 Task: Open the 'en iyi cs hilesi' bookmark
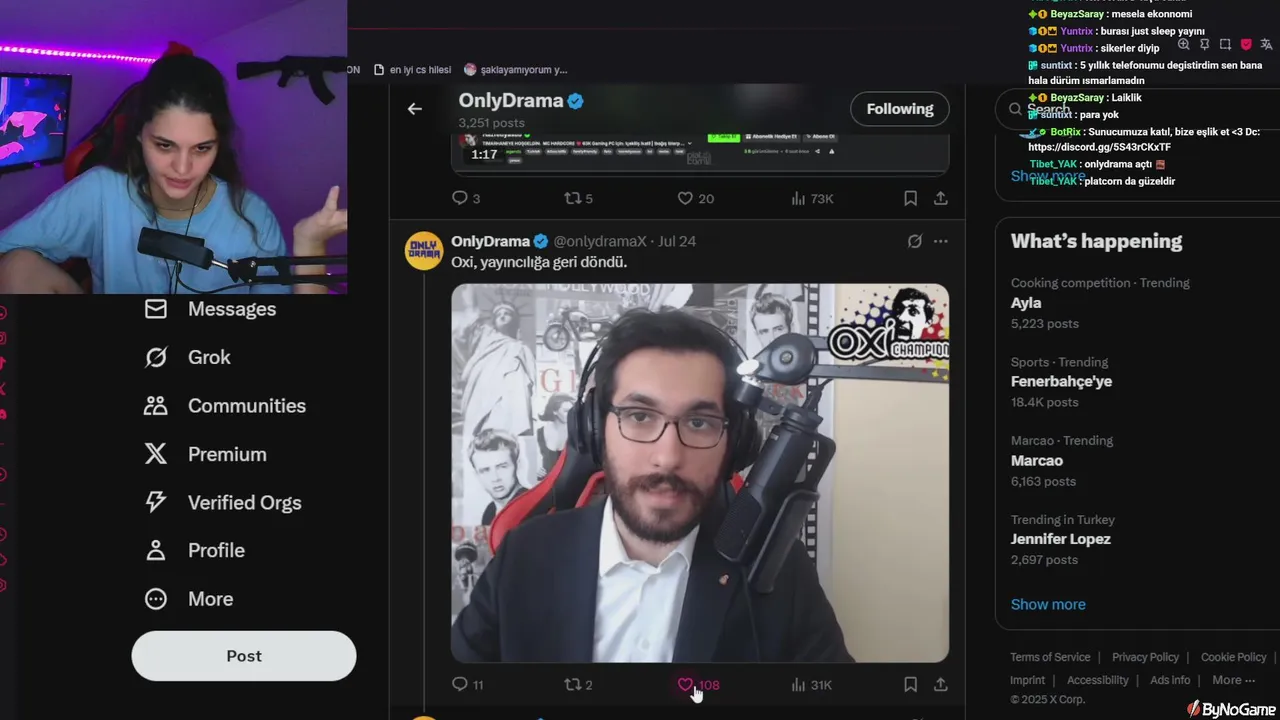pyautogui.click(x=412, y=69)
